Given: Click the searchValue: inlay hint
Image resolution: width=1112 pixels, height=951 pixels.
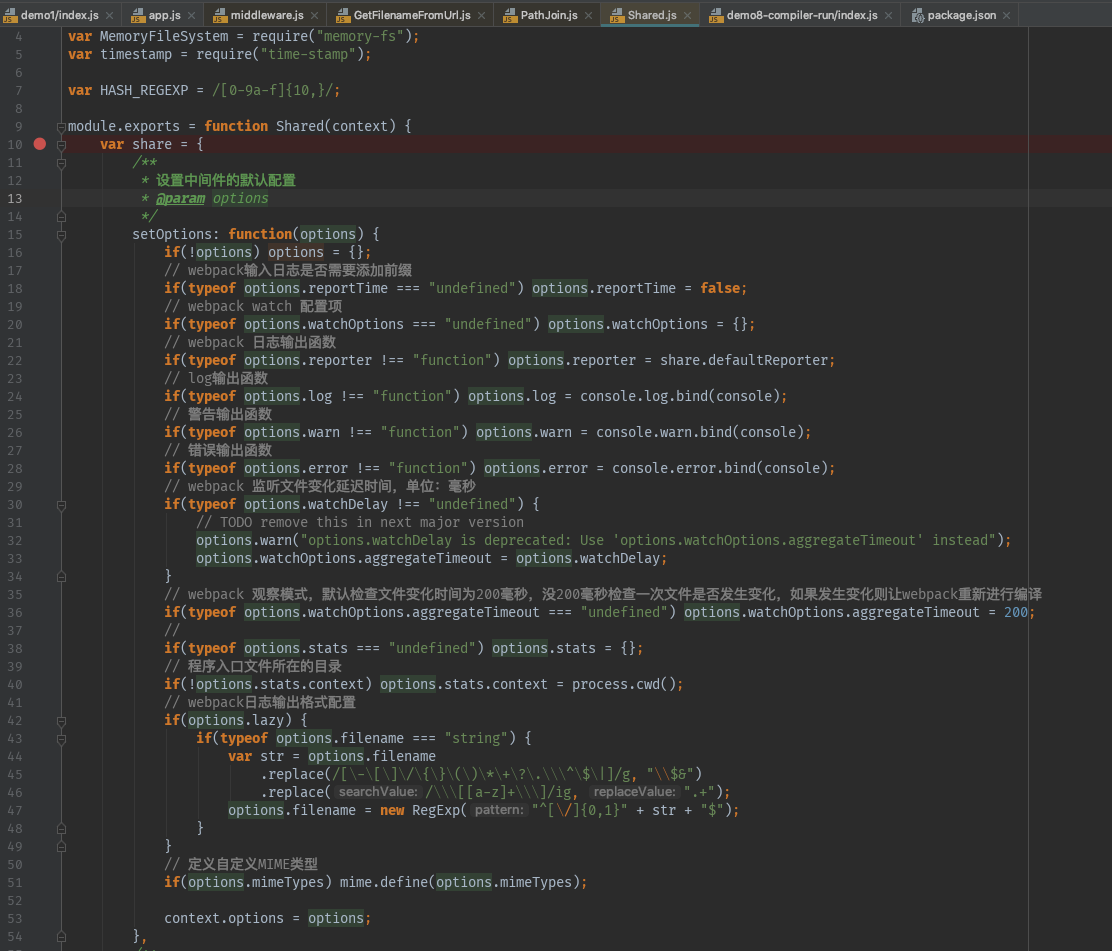Looking at the screenshot, I should pos(378,792).
